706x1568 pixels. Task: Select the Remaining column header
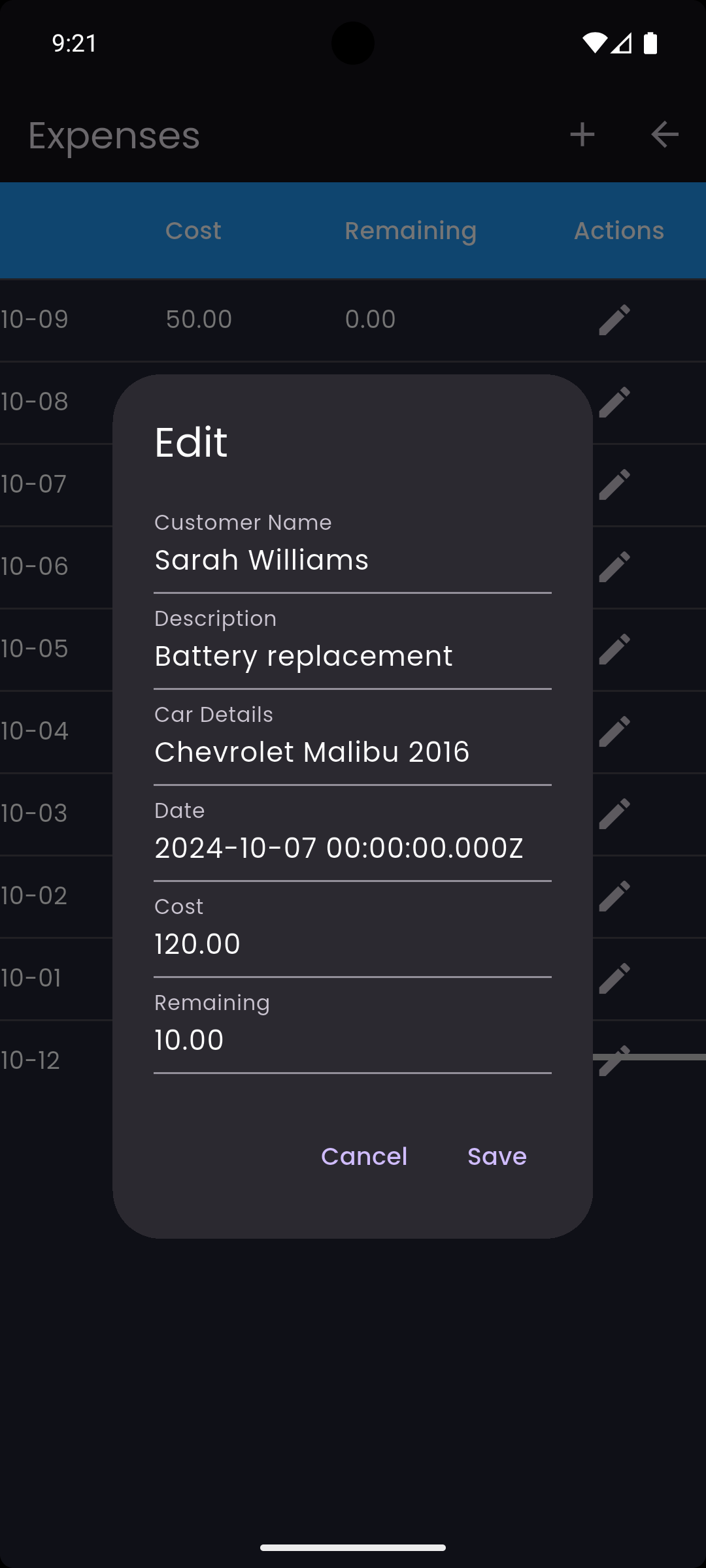point(410,230)
